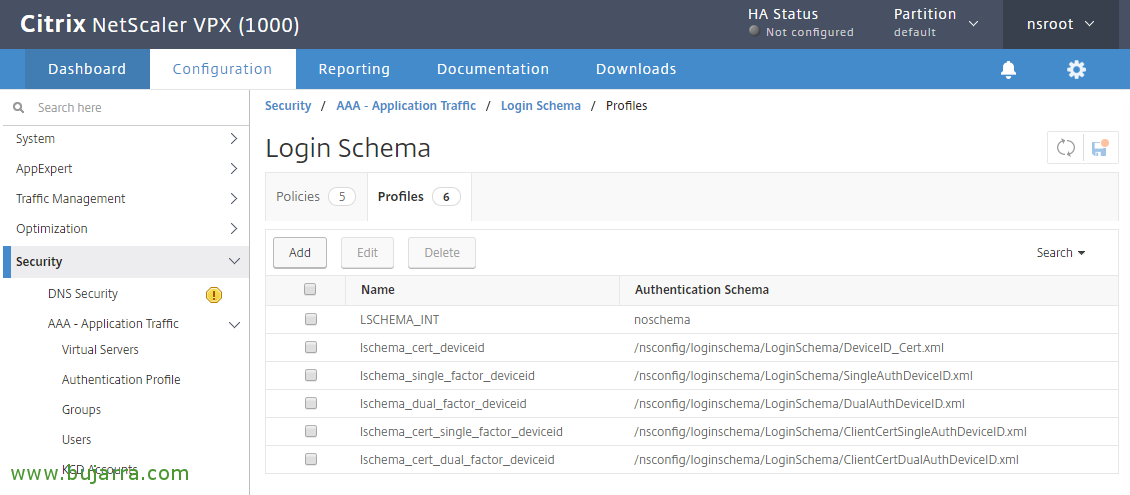Click the lschema_dual_factor_deviceid profile name

click(x=443, y=403)
